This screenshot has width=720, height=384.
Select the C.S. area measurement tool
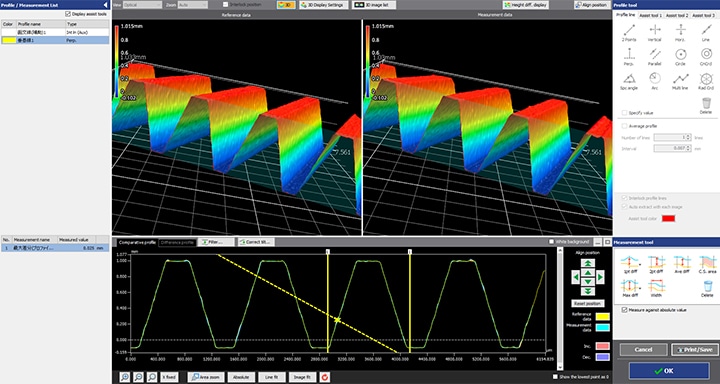(708, 265)
